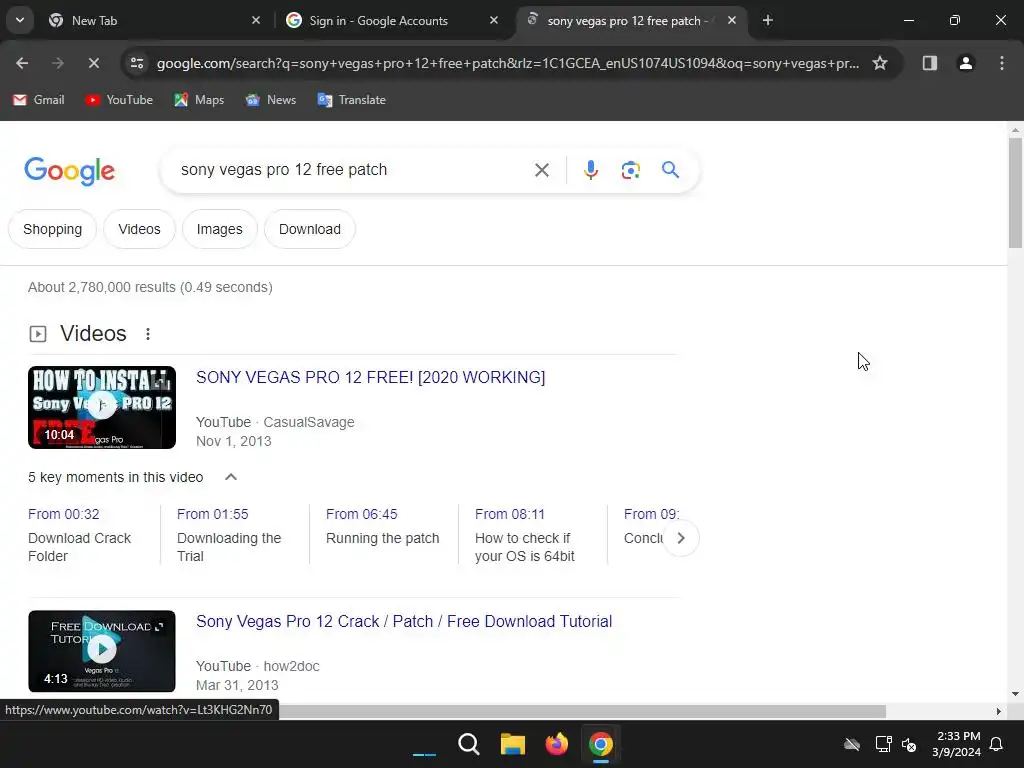Close the sony vegas search tab

[732, 21]
